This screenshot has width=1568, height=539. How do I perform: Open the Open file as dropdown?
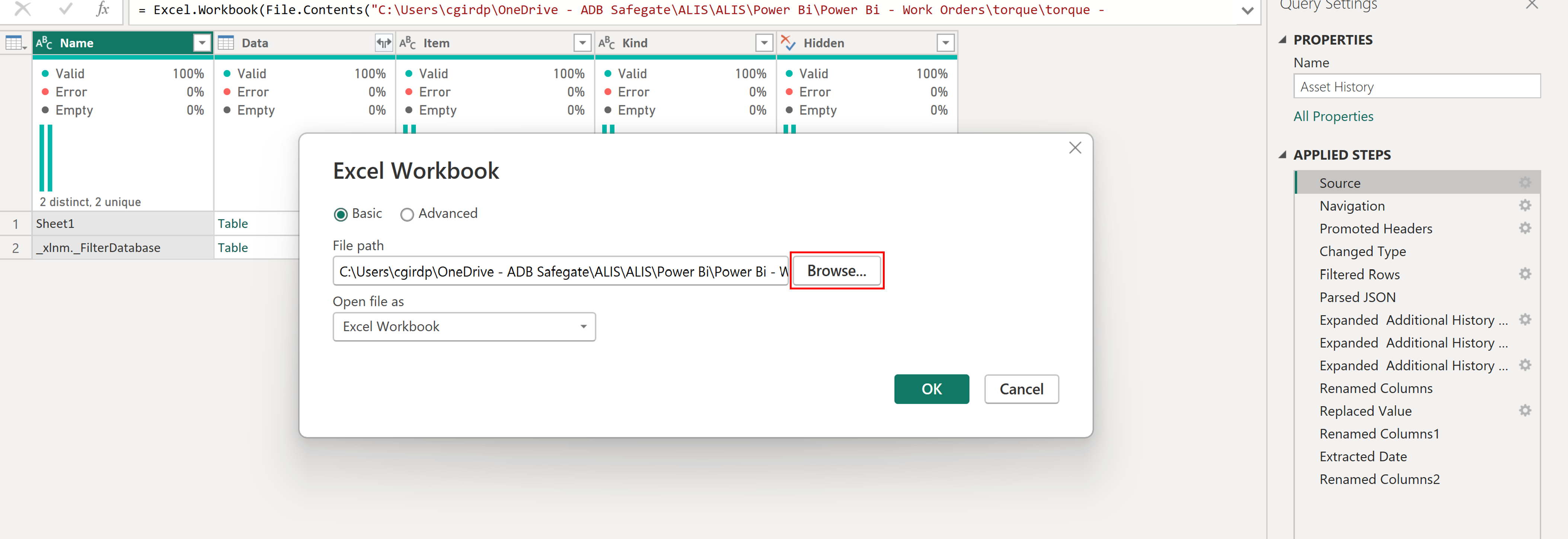pos(464,327)
